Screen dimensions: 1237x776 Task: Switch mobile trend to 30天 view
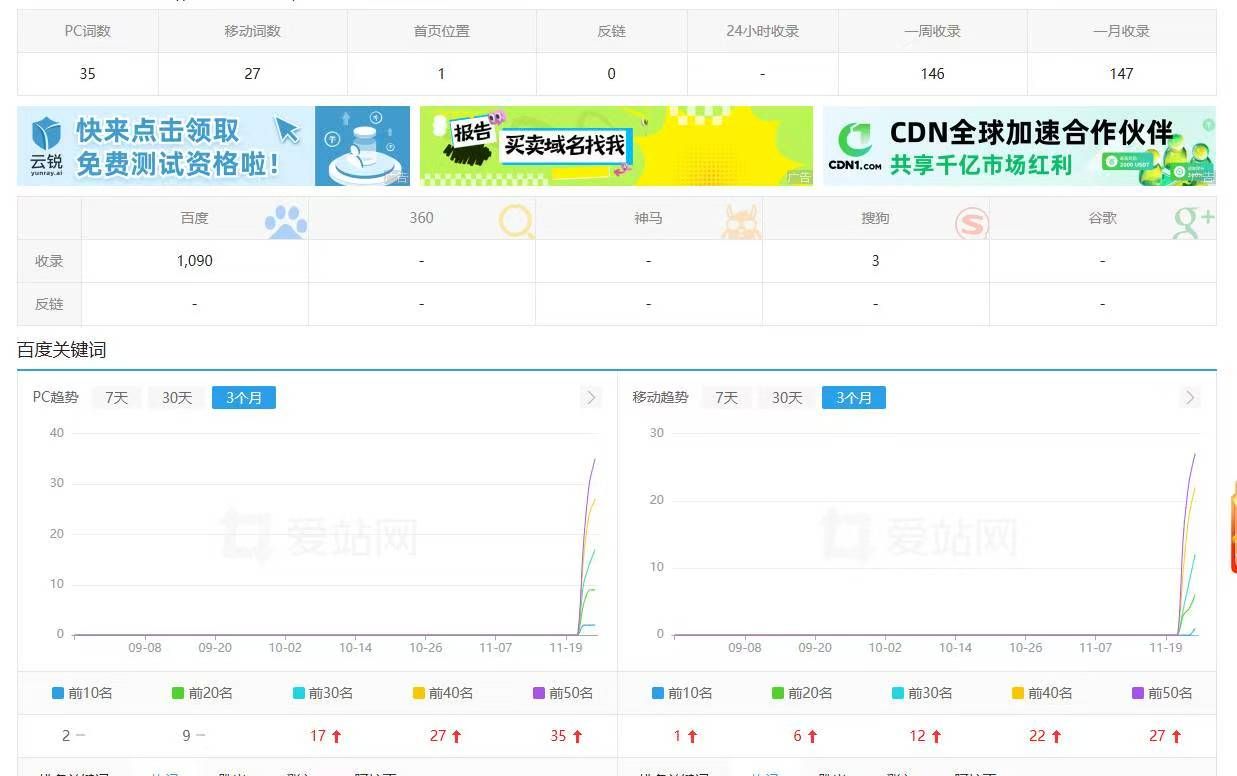click(x=785, y=397)
